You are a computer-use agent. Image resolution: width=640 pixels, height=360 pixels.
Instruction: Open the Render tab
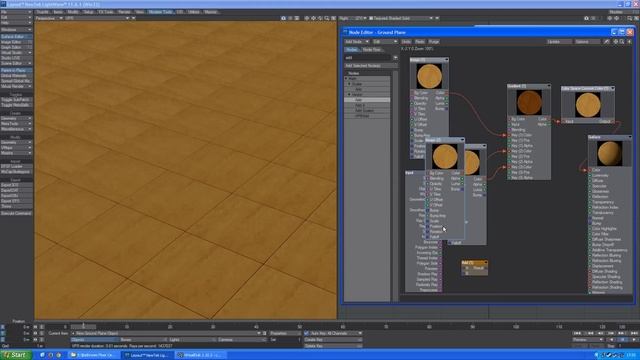pos(124,12)
